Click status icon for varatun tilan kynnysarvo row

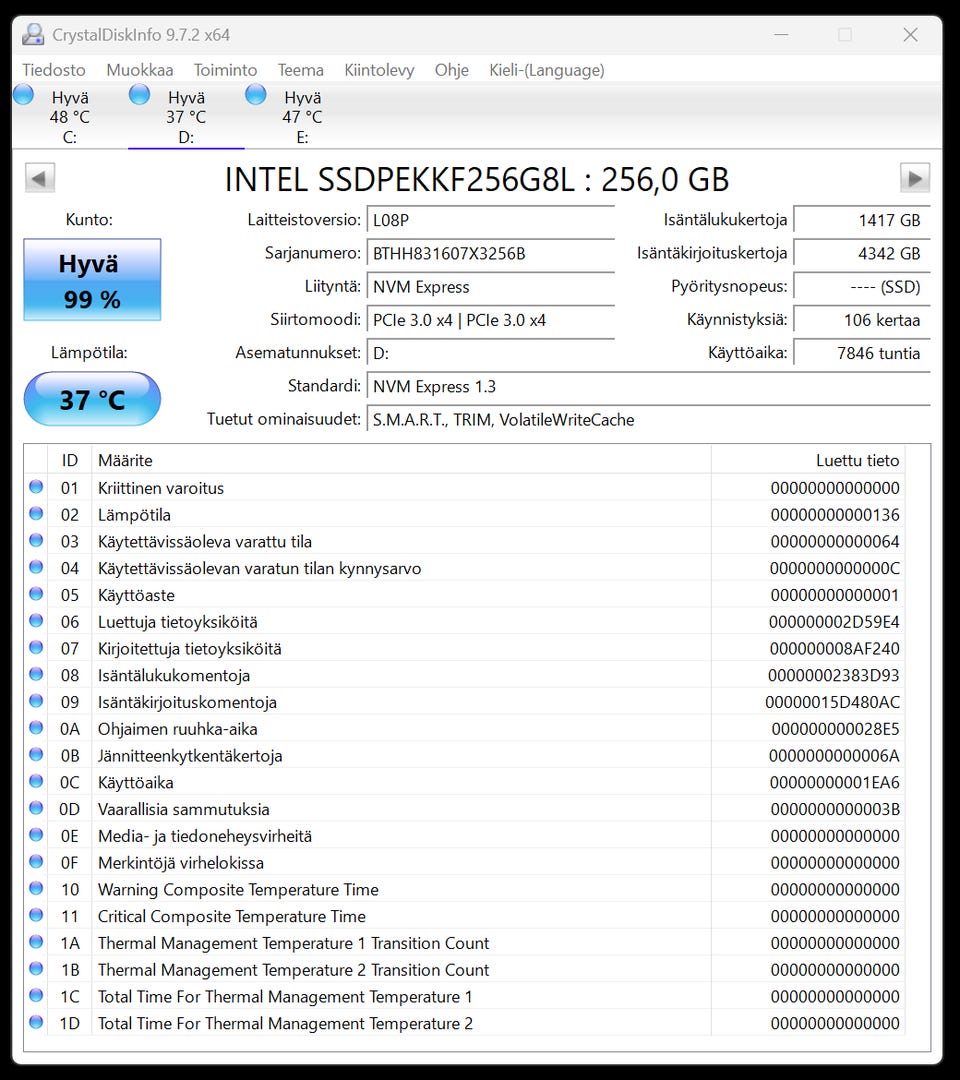36,567
